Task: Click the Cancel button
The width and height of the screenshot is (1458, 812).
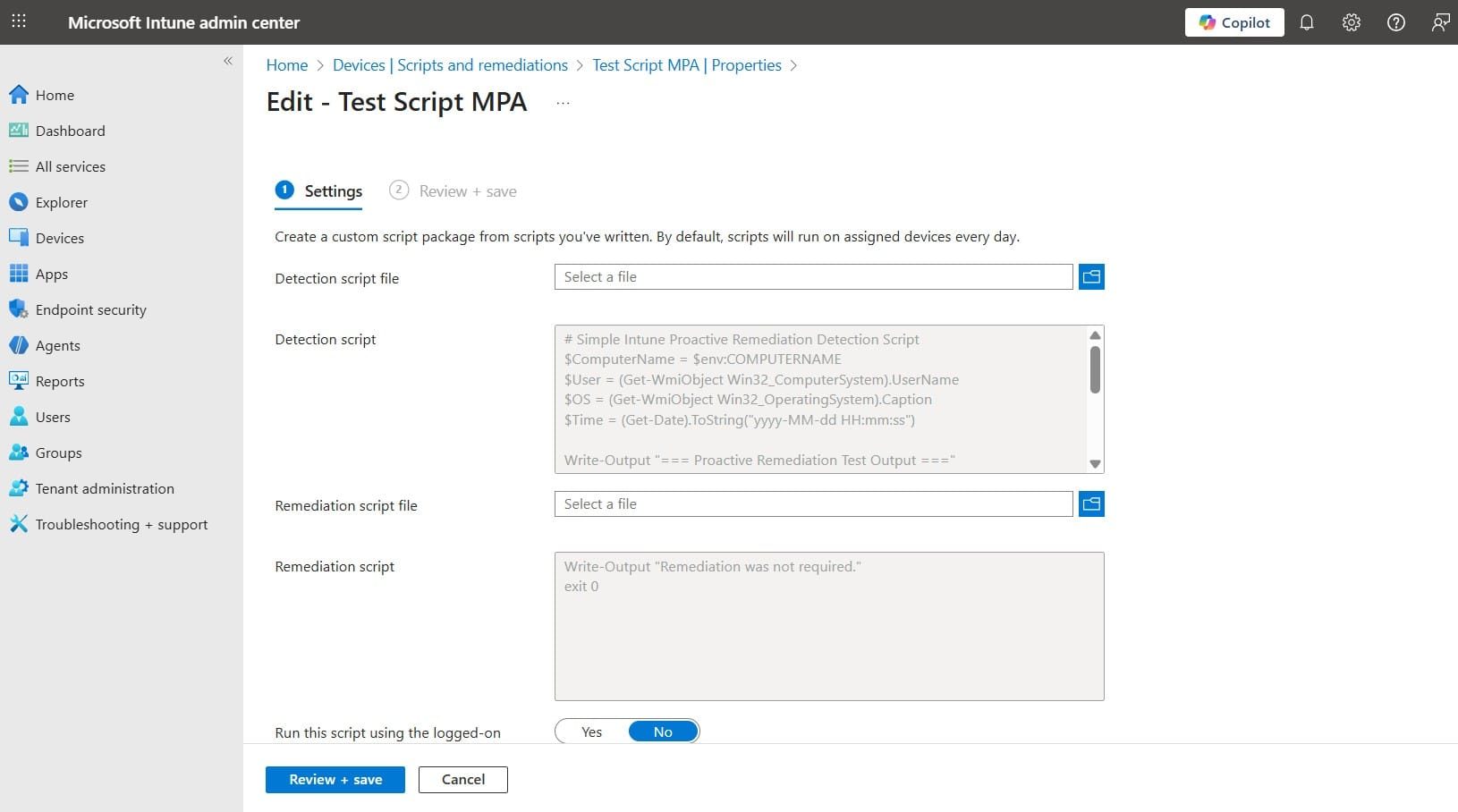Action: (463, 780)
